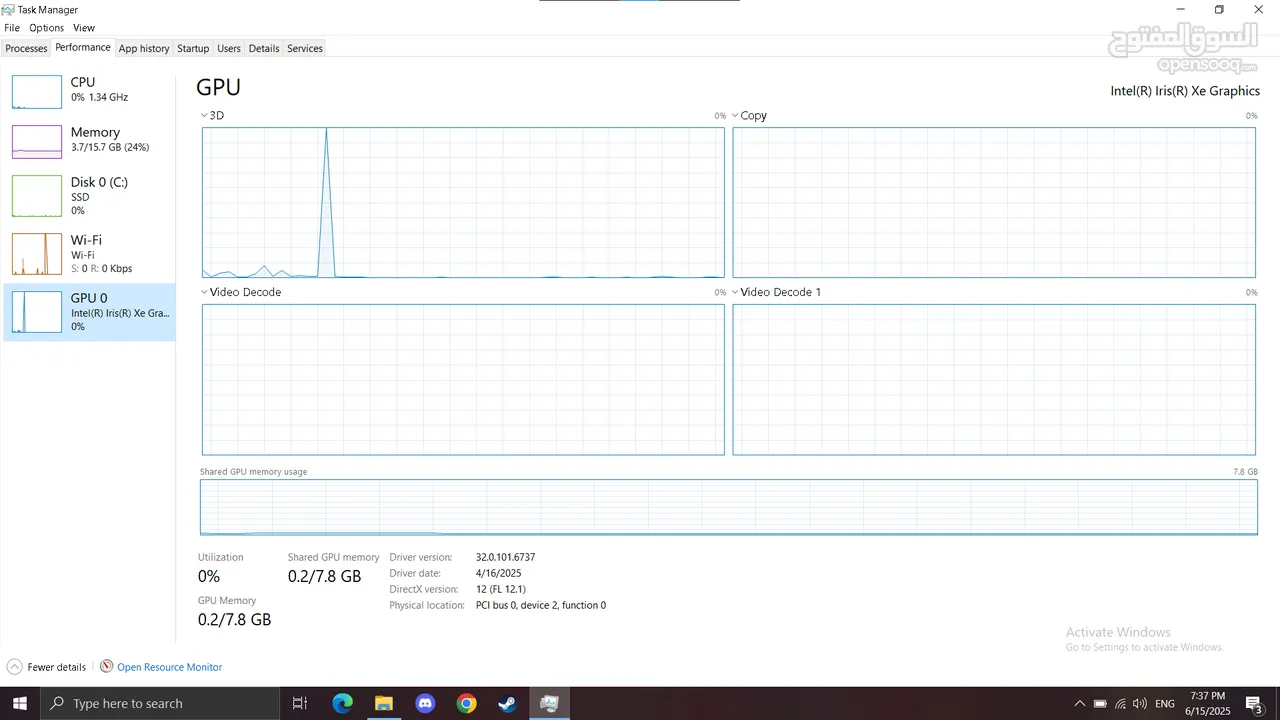Open the Windows Start menu
This screenshot has height=720, width=1280.
tap(20, 703)
